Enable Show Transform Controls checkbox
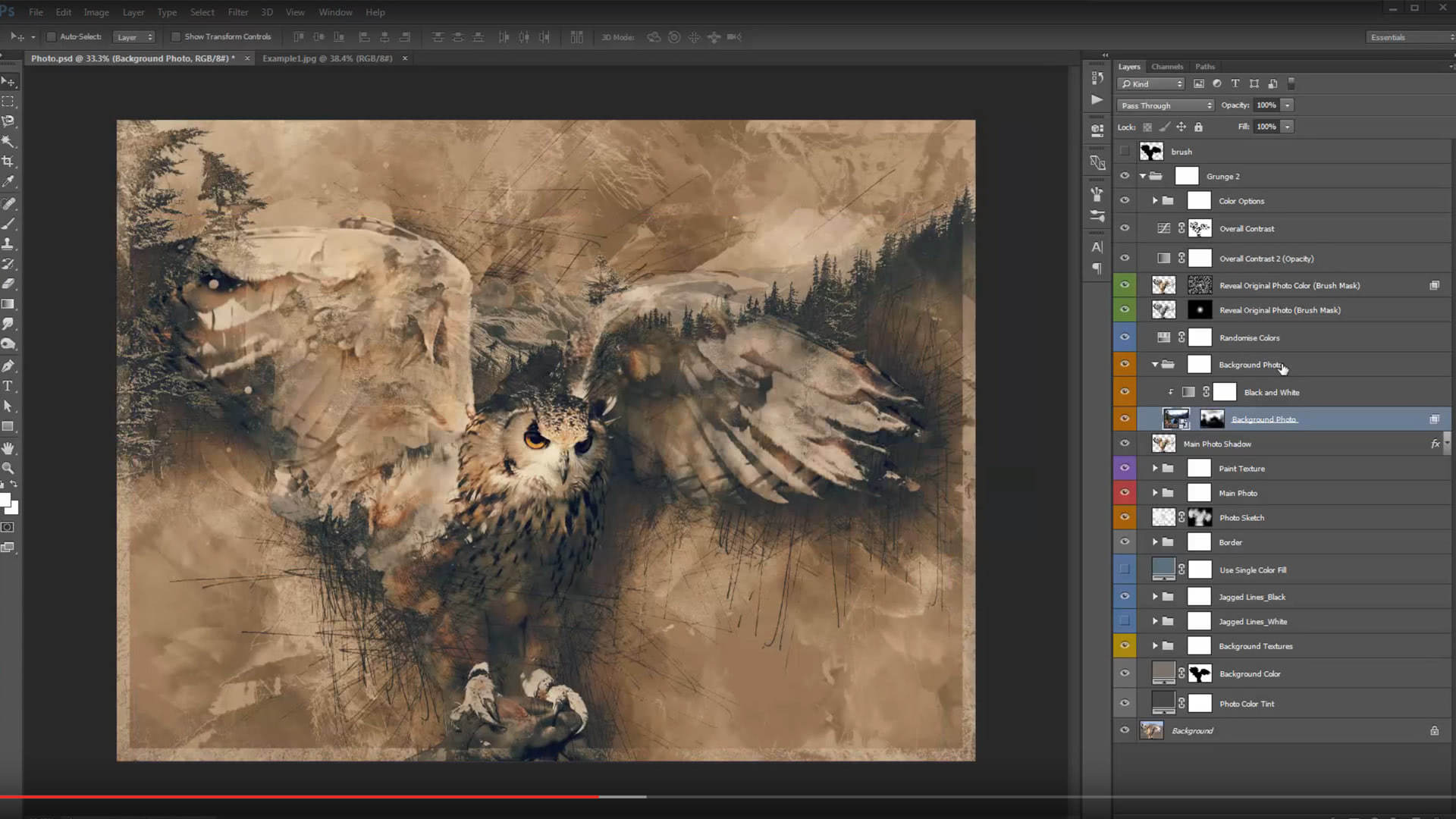Viewport: 1456px width, 819px height. (x=176, y=36)
